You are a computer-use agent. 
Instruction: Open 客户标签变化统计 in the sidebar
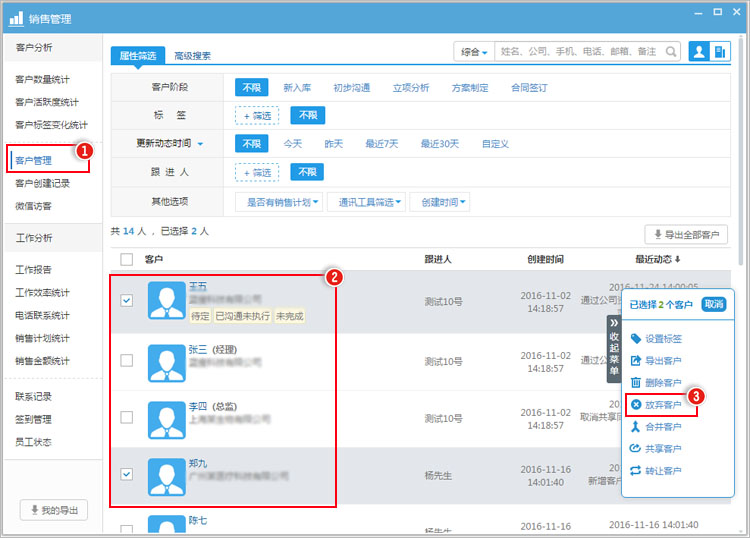pyautogui.click(x=51, y=125)
